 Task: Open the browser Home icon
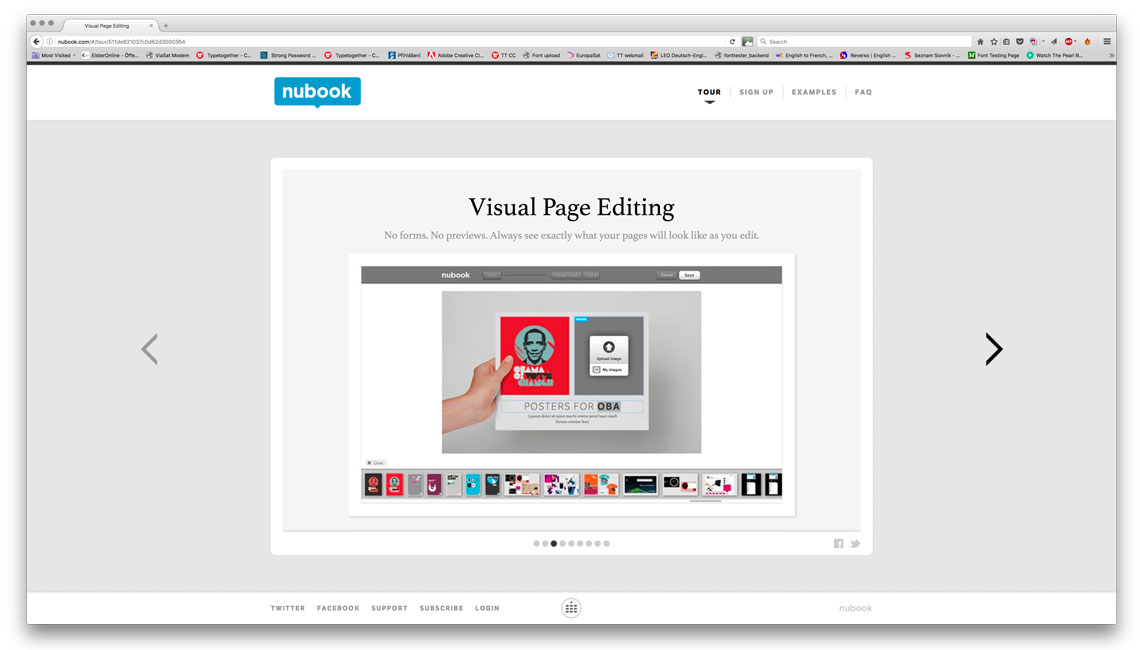tap(980, 41)
